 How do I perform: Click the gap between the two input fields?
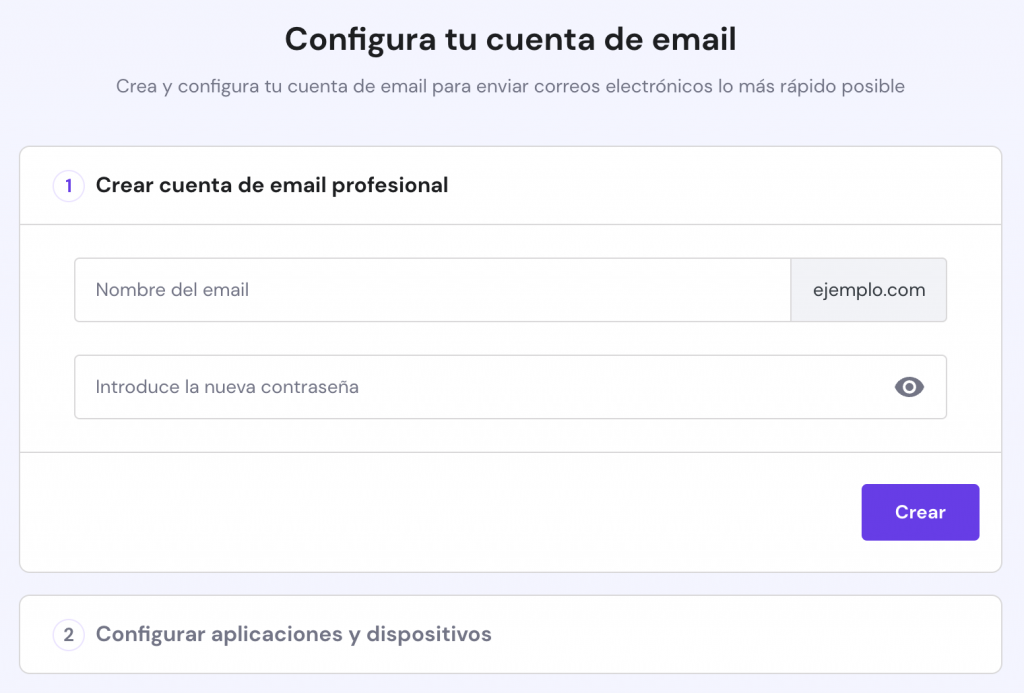[510, 338]
